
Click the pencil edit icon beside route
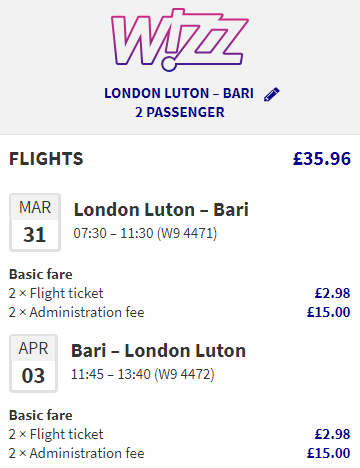[x=272, y=94]
